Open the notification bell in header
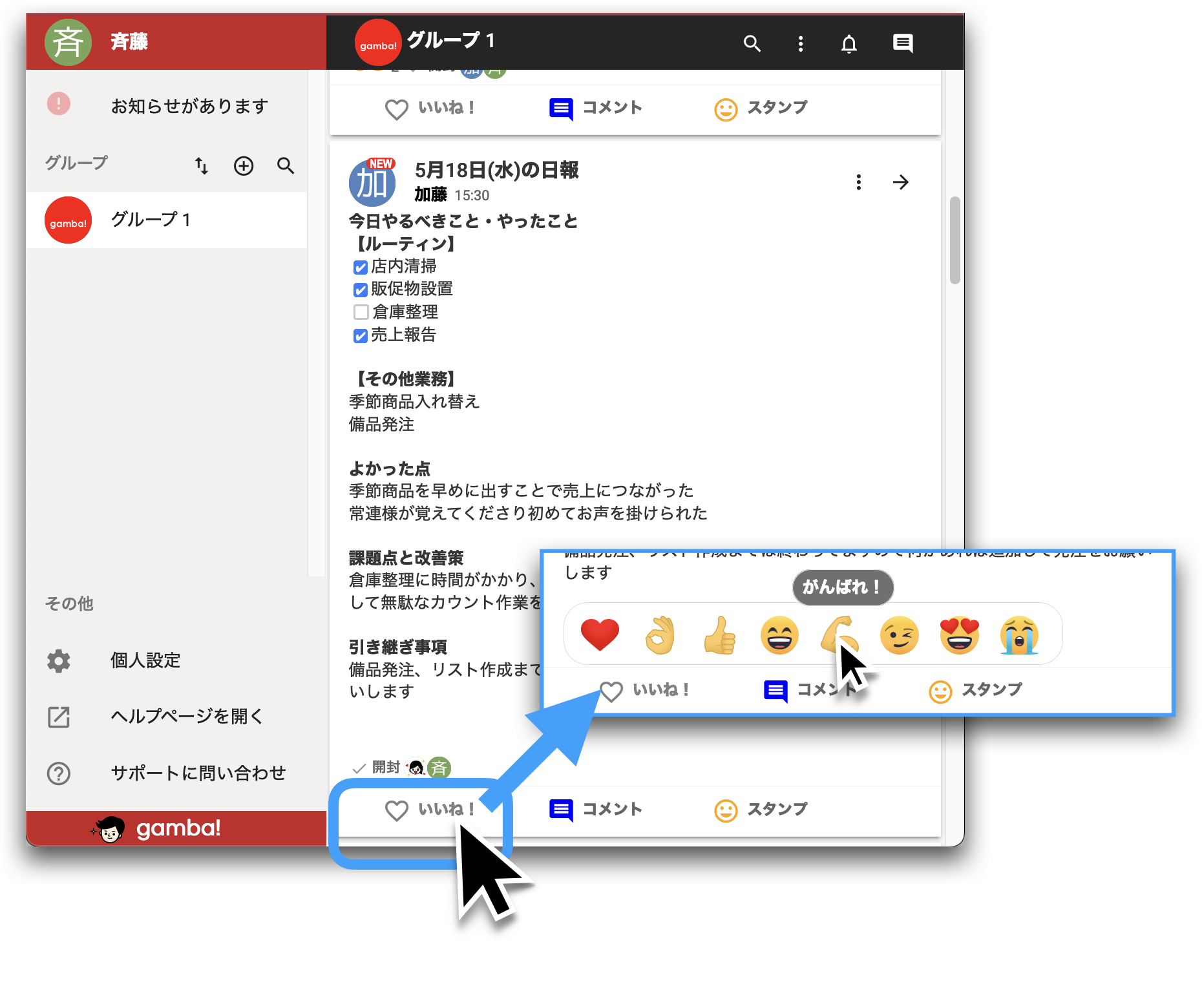 [849, 43]
